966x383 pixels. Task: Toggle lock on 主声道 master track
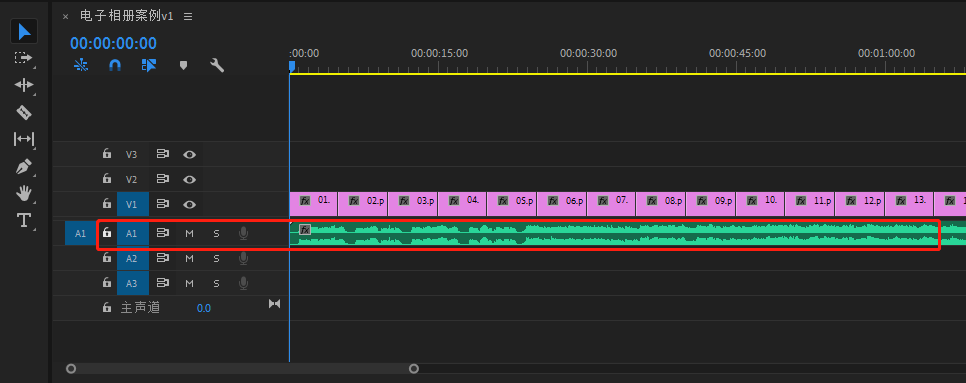pos(107,307)
